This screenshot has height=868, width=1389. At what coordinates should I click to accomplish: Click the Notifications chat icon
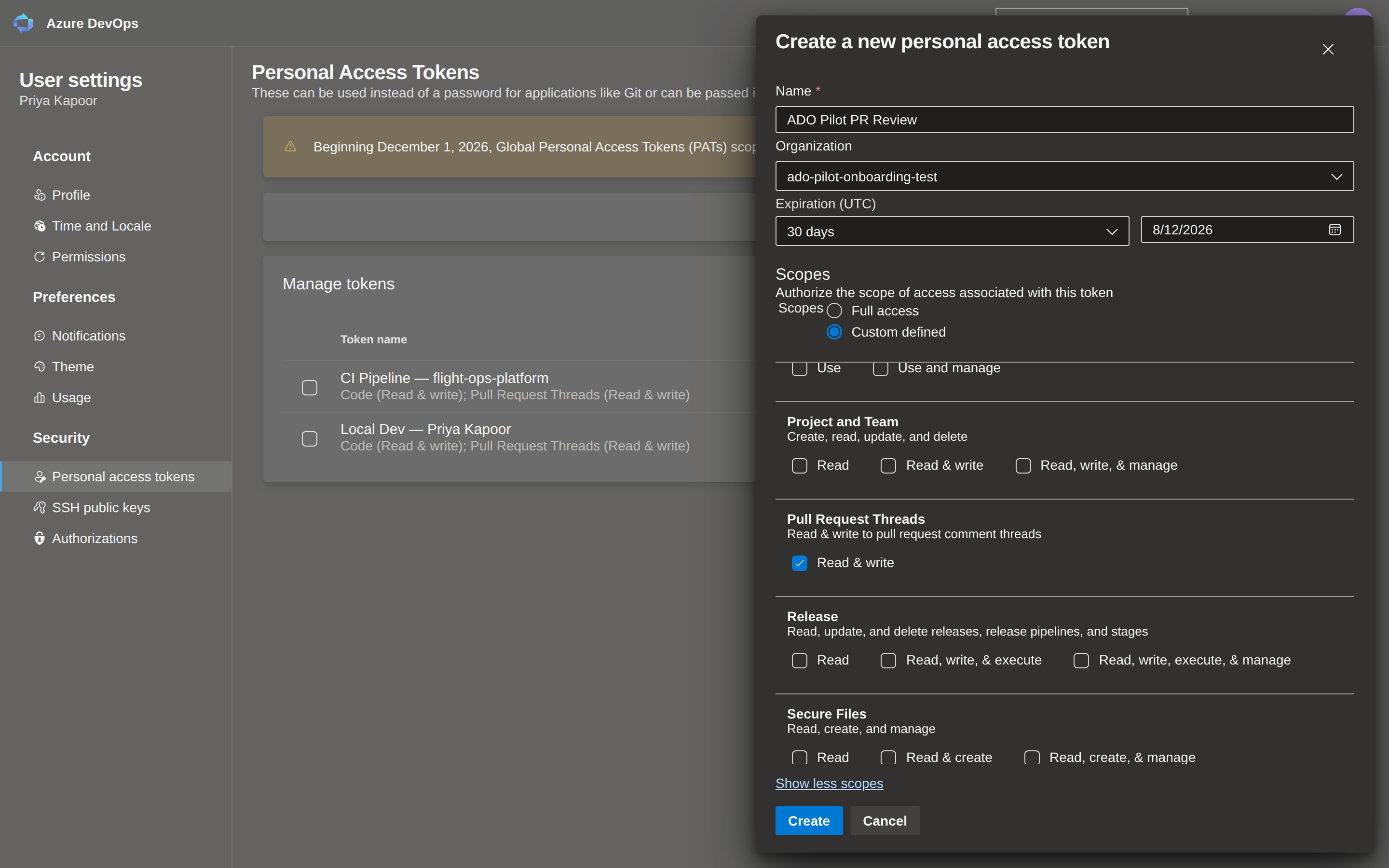point(40,336)
